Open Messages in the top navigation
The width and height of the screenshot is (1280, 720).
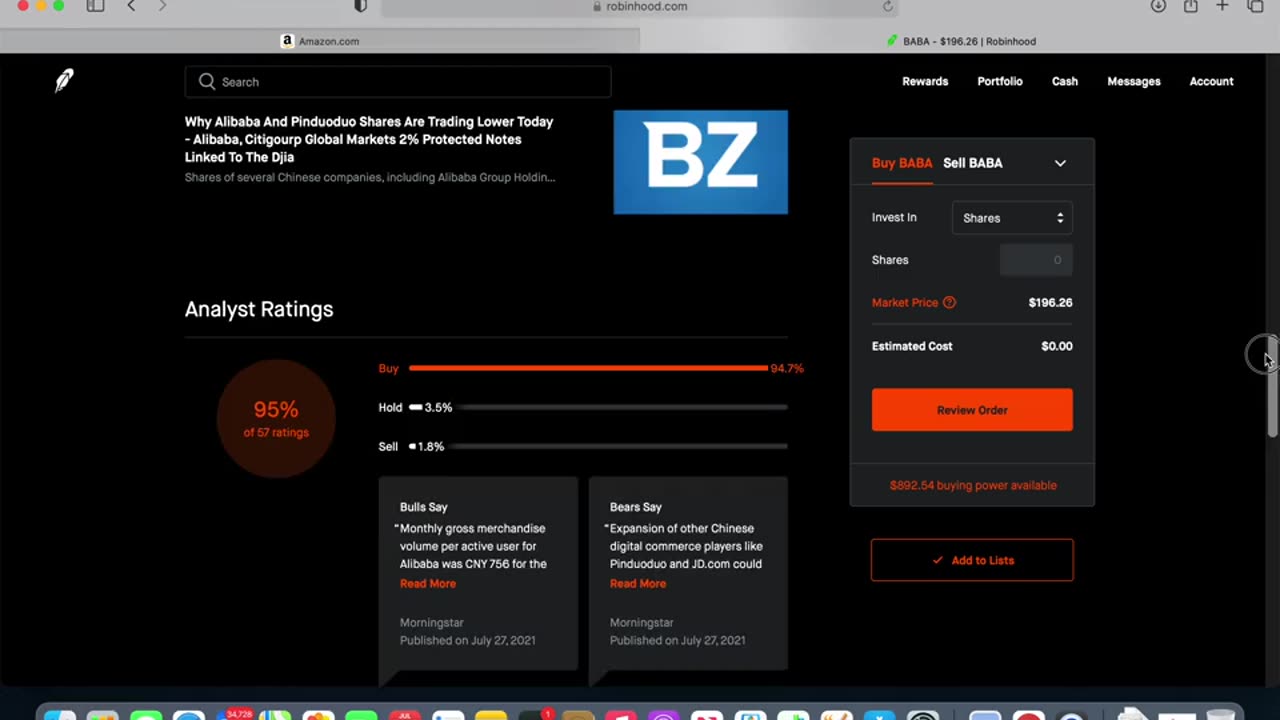(x=1134, y=82)
